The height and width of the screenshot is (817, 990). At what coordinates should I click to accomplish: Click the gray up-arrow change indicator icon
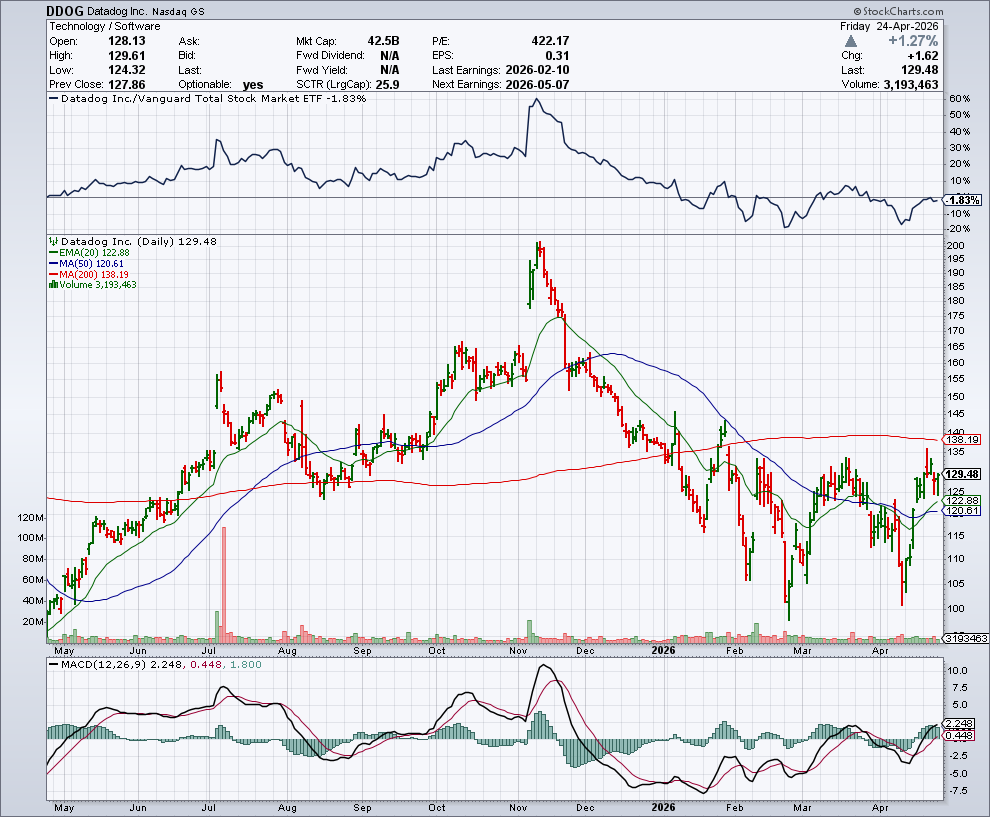click(x=850, y=41)
